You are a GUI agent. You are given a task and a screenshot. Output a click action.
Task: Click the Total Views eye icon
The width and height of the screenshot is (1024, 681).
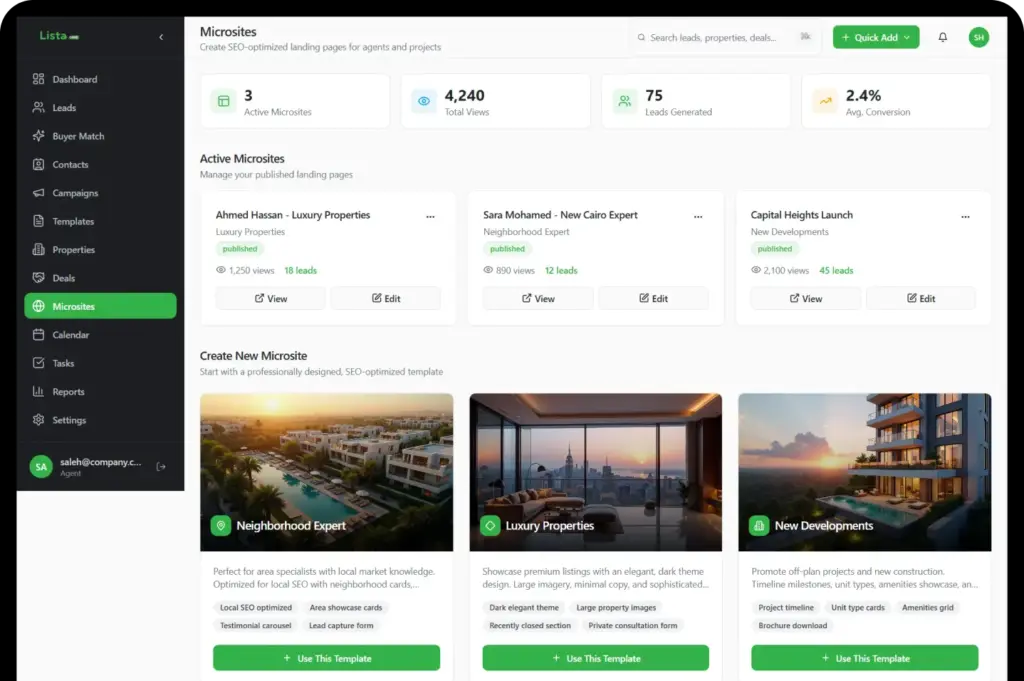click(424, 101)
